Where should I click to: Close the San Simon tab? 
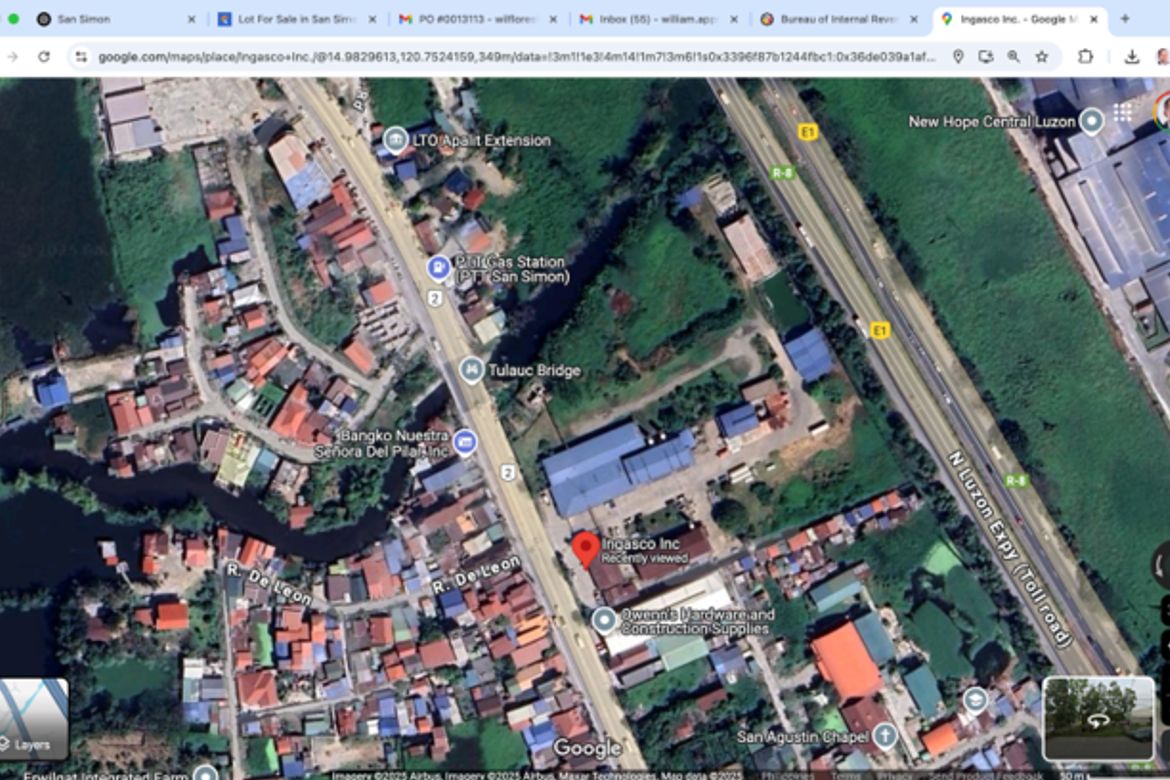click(x=191, y=19)
